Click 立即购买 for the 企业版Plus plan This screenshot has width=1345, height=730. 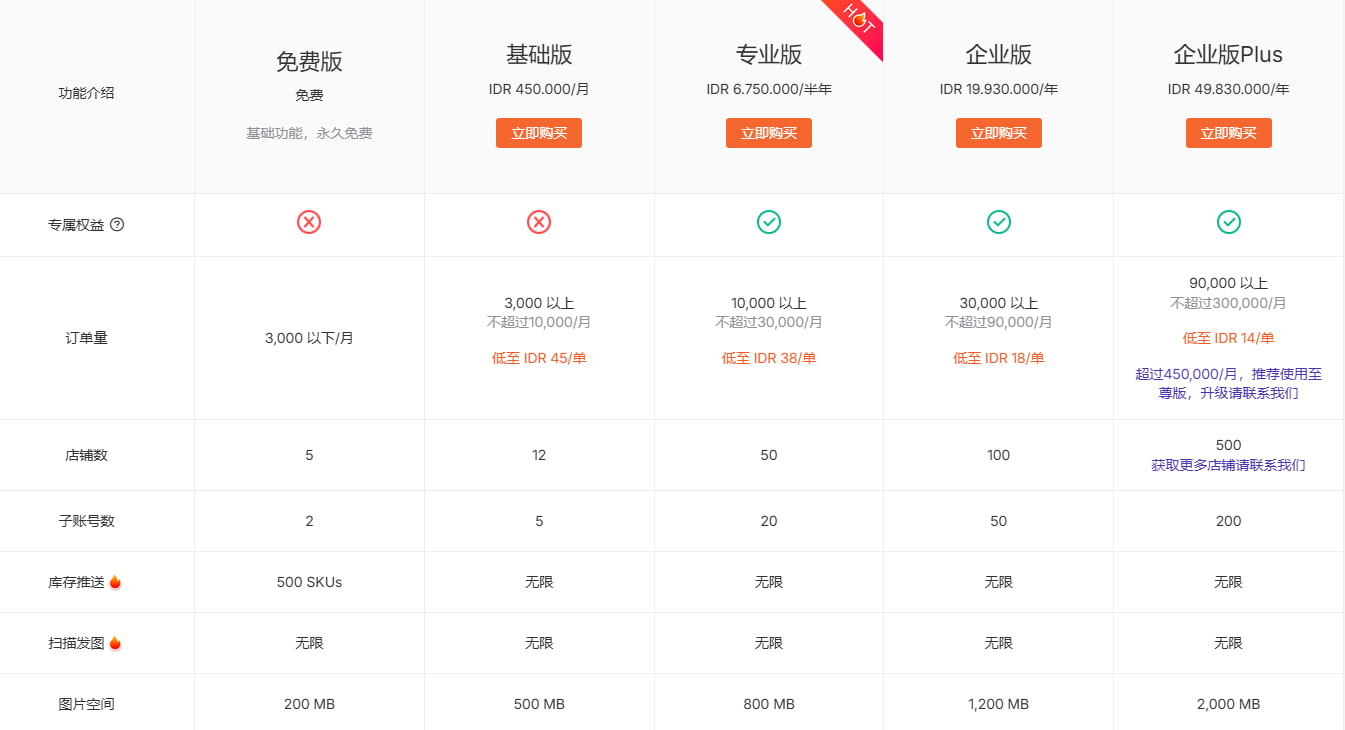coord(1228,132)
